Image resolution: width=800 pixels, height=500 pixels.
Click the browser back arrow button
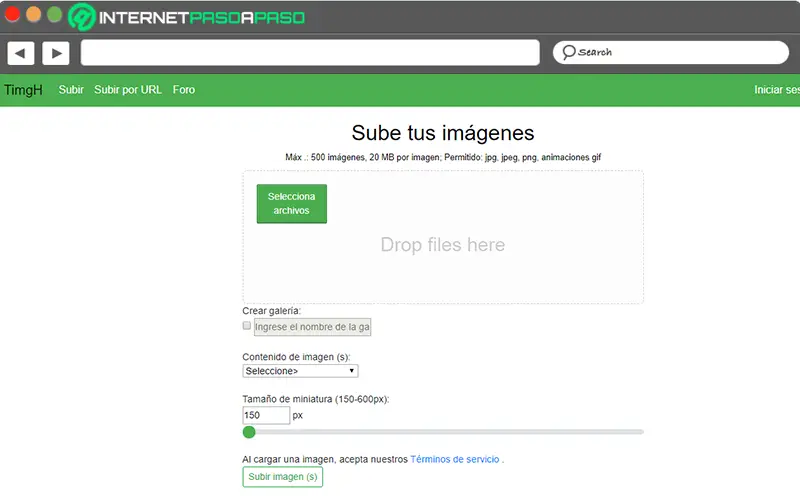point(21,53)
